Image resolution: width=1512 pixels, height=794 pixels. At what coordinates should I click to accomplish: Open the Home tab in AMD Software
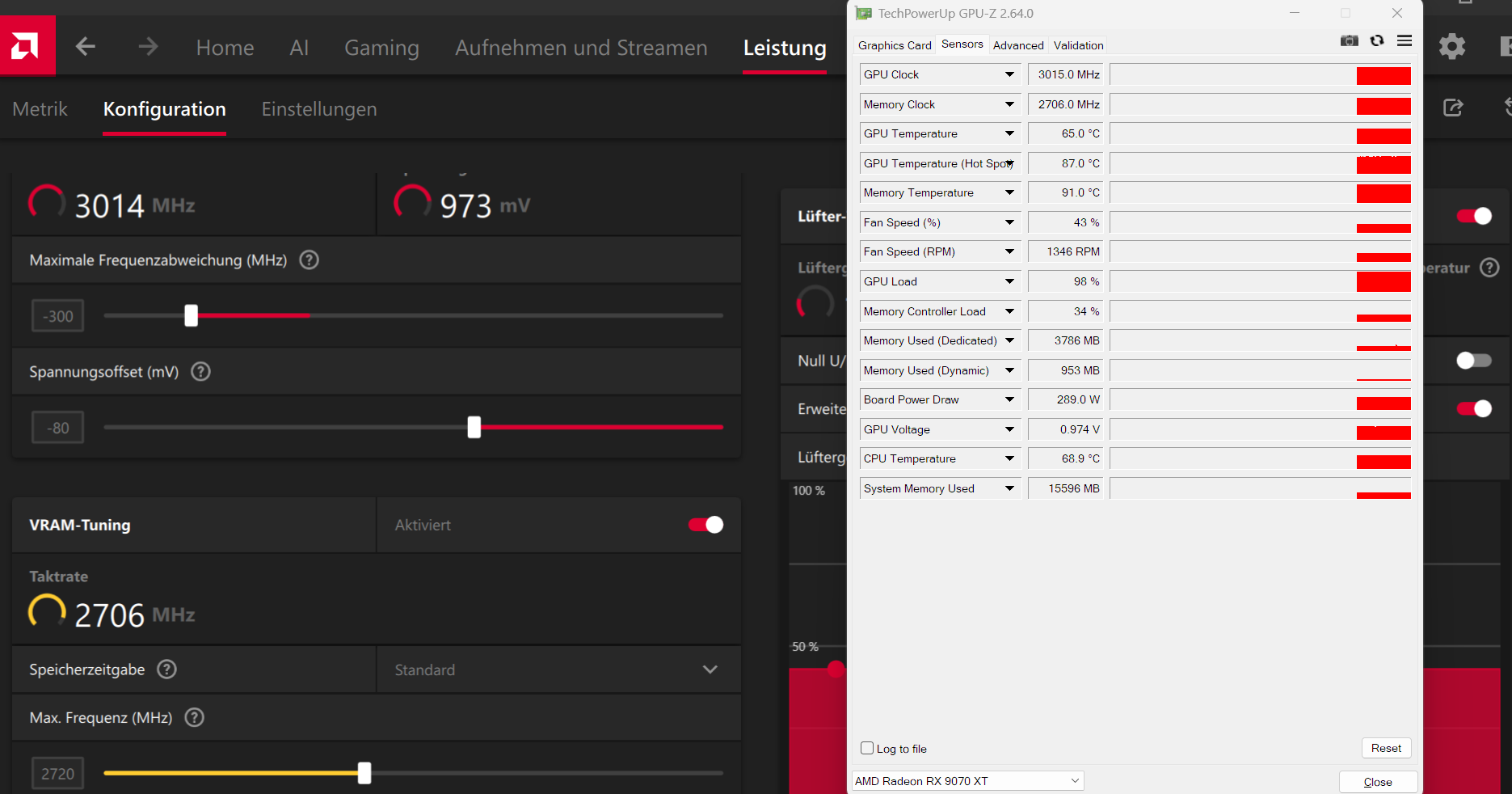(x=225, y=48)
